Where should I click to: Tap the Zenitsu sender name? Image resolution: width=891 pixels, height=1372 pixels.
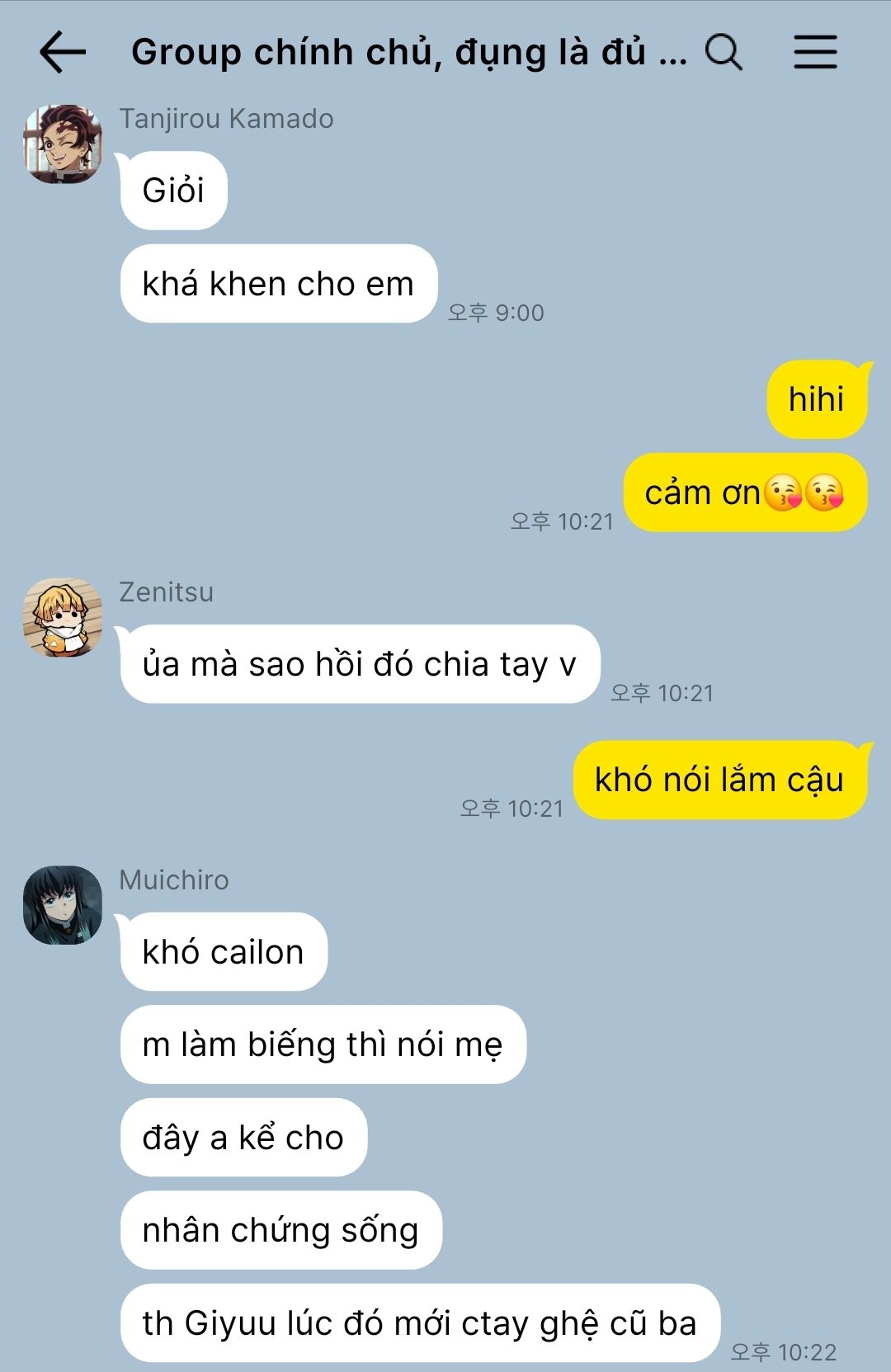tap(166, 592)
